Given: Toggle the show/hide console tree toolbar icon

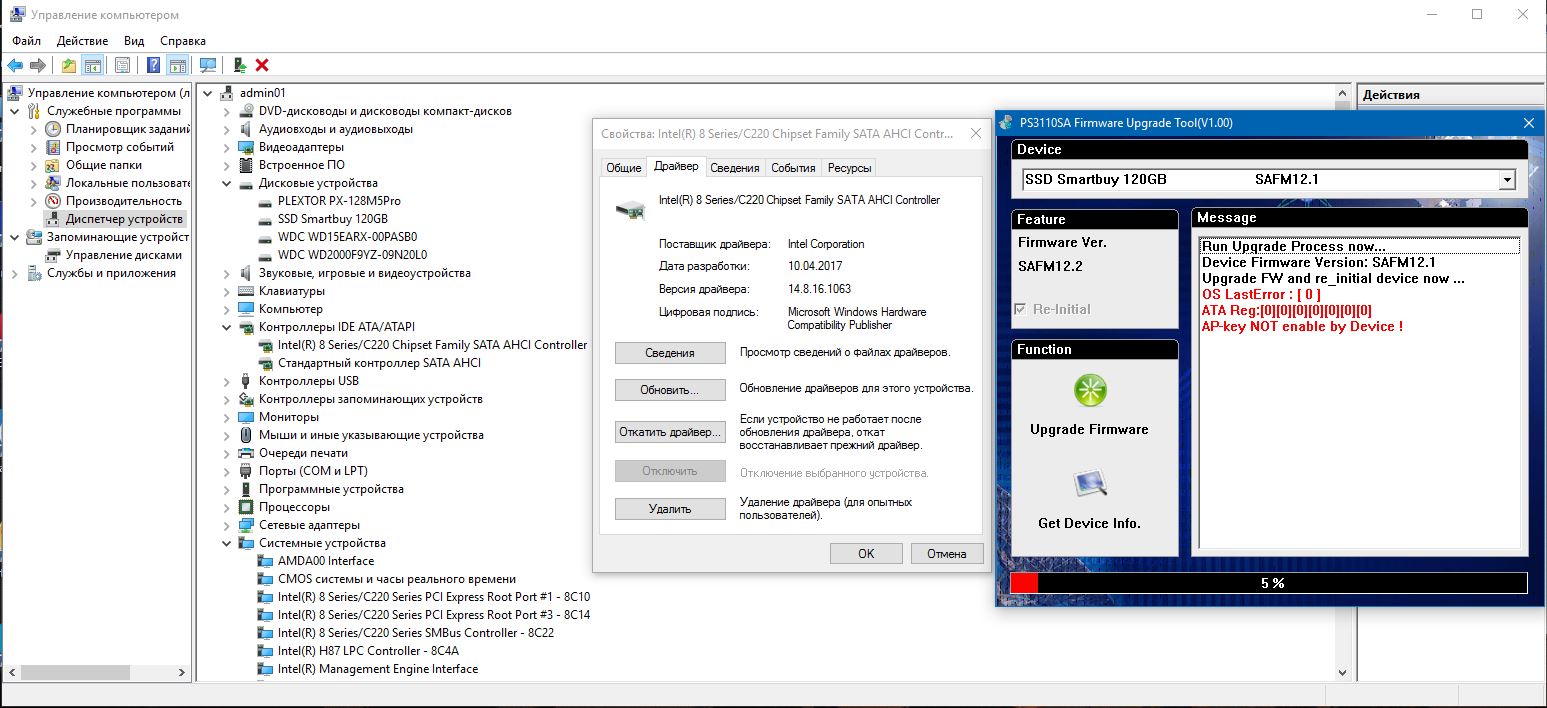Looking at the screenshot, I should [92, 65].
